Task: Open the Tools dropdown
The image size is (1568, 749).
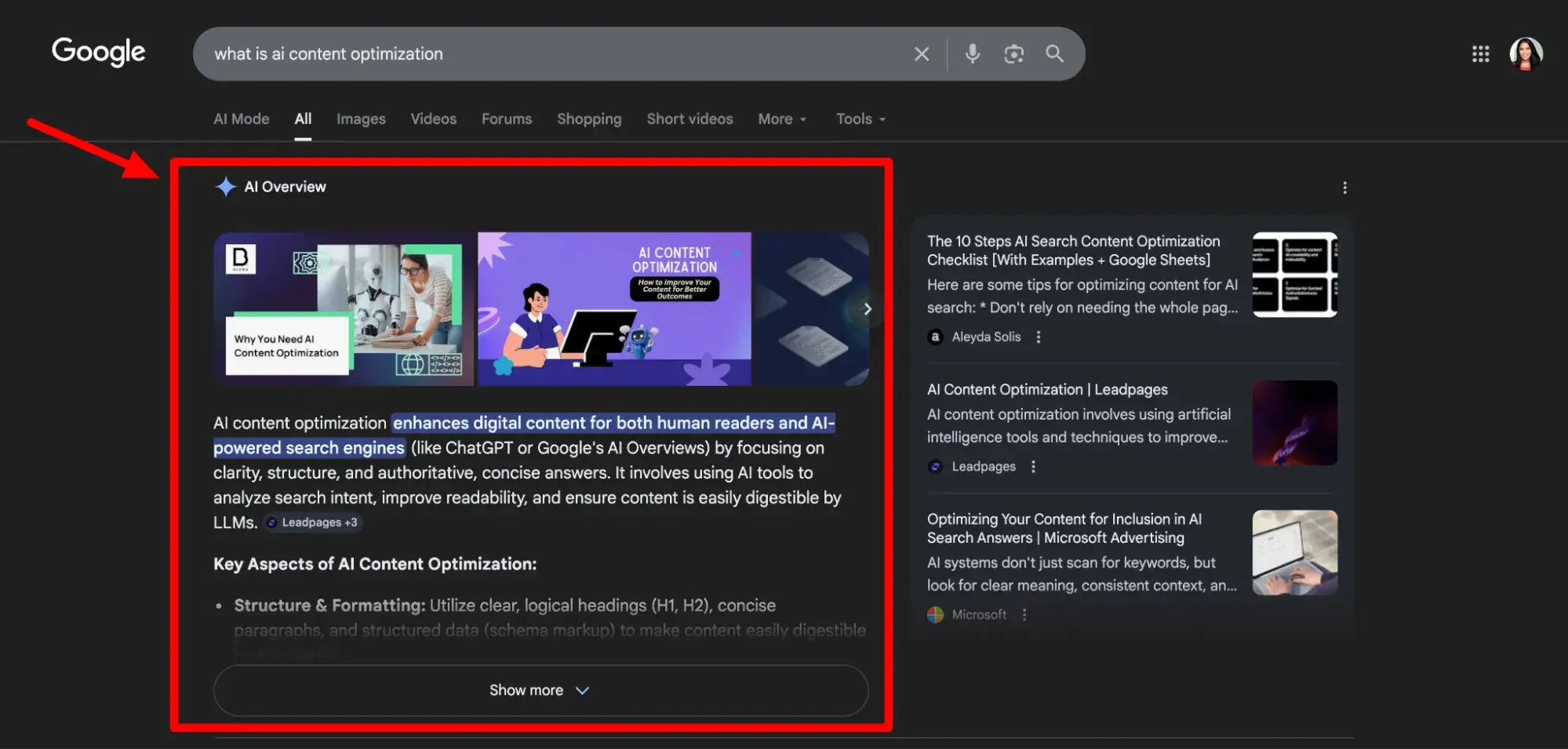Action: tap(859, 118)
